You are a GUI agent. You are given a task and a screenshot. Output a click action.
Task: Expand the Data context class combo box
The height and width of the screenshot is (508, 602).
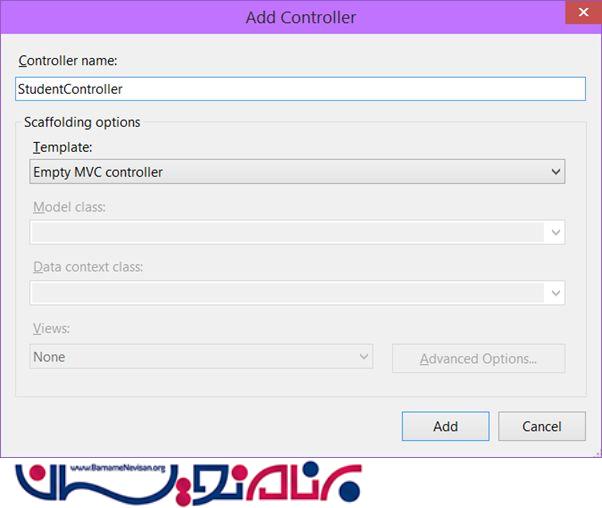tap(297, 293)
